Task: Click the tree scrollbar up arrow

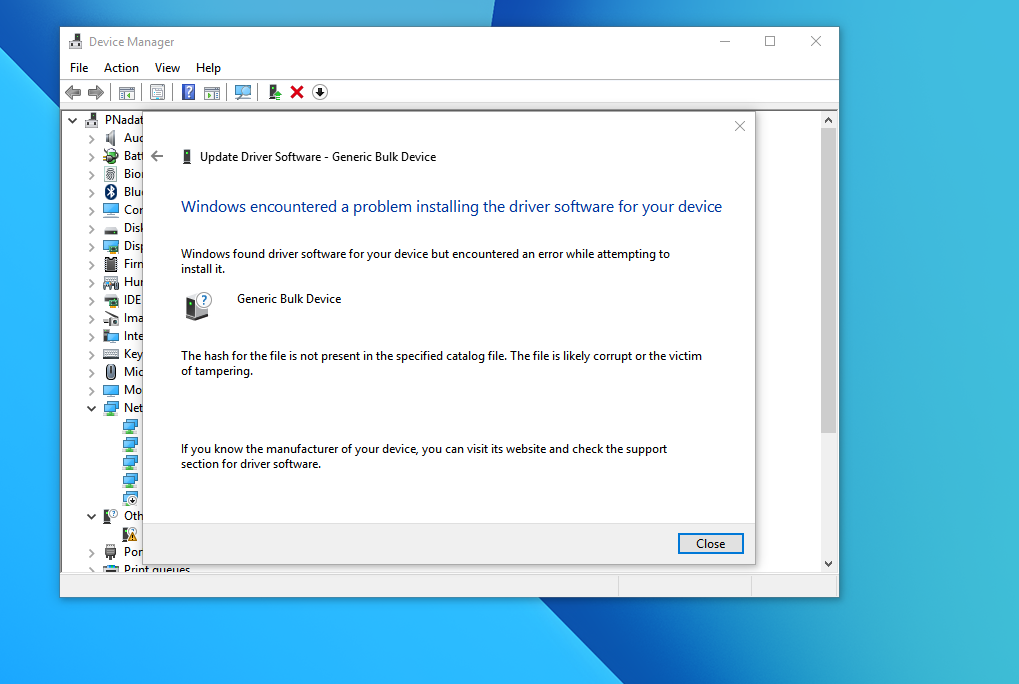Action: click(828, 120)
